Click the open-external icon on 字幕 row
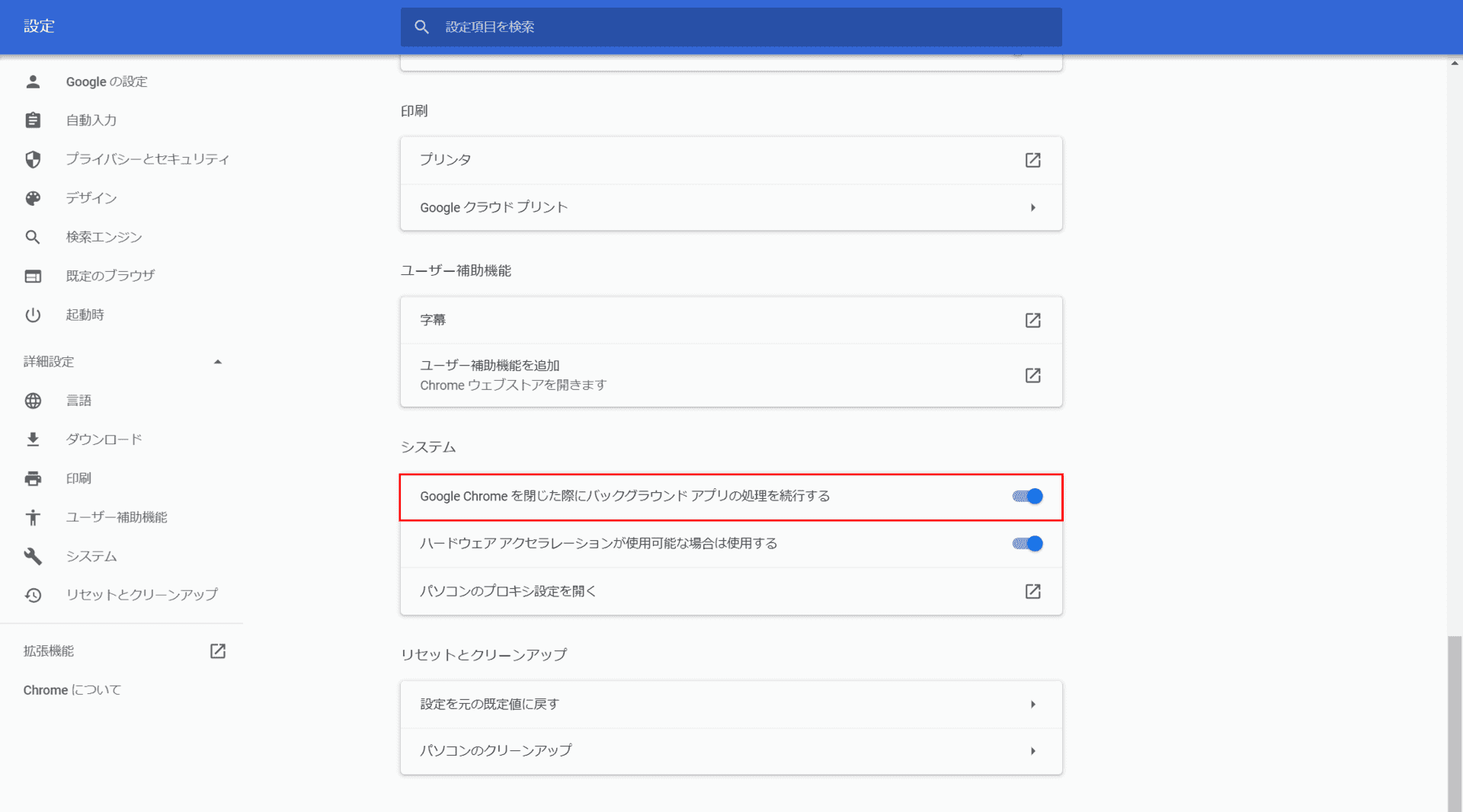The width and height of the screenshot is (1463, 812). (x=1032, y=320)
